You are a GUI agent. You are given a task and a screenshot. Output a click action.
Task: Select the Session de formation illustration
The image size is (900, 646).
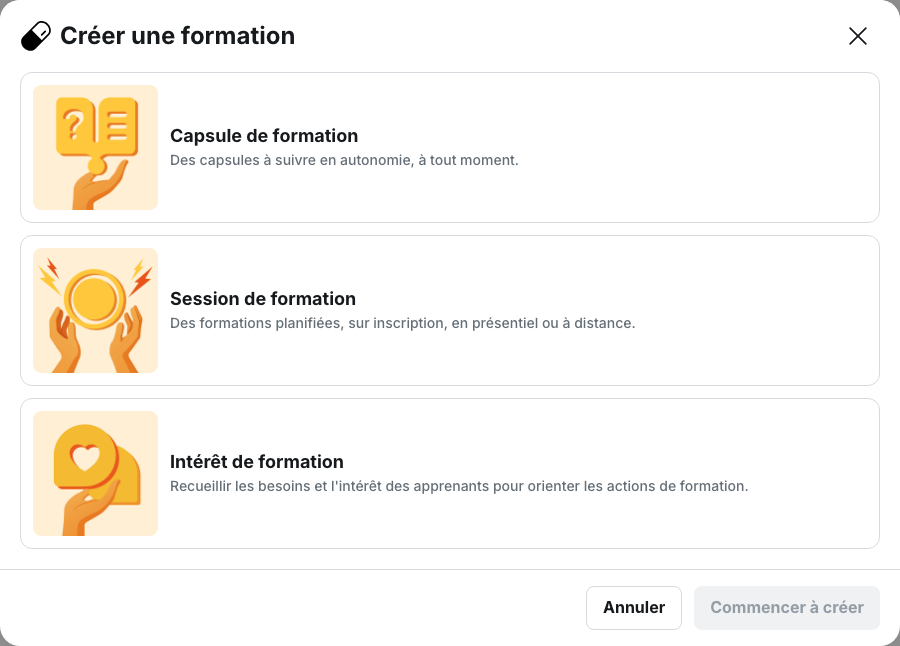point(95,311)
